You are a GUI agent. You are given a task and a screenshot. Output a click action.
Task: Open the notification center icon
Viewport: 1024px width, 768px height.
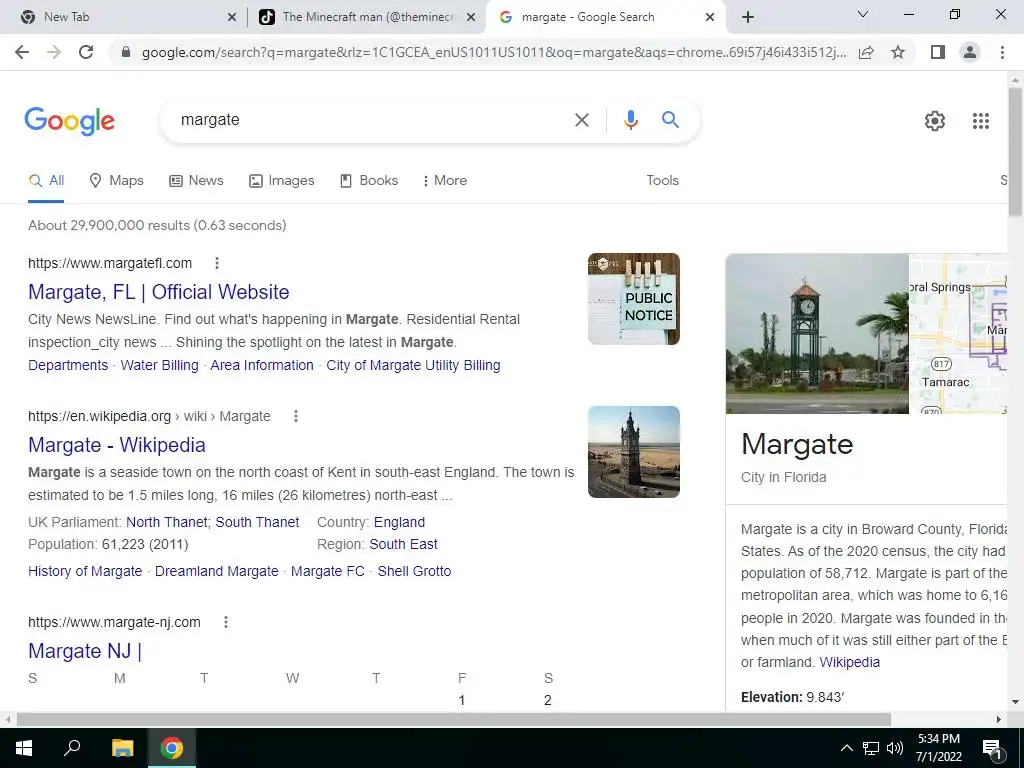click(x=992, y=749)
